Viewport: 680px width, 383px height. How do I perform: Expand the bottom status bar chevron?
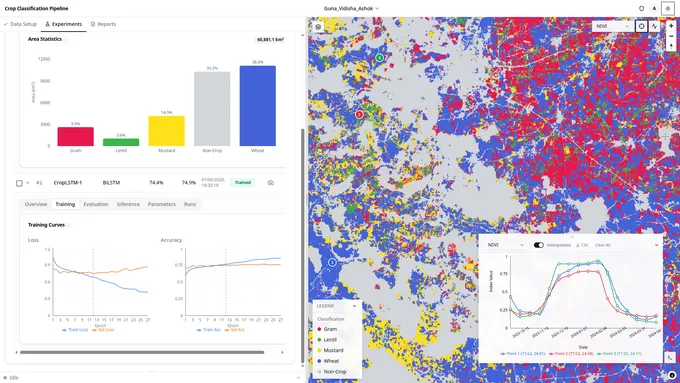[298, 378]
